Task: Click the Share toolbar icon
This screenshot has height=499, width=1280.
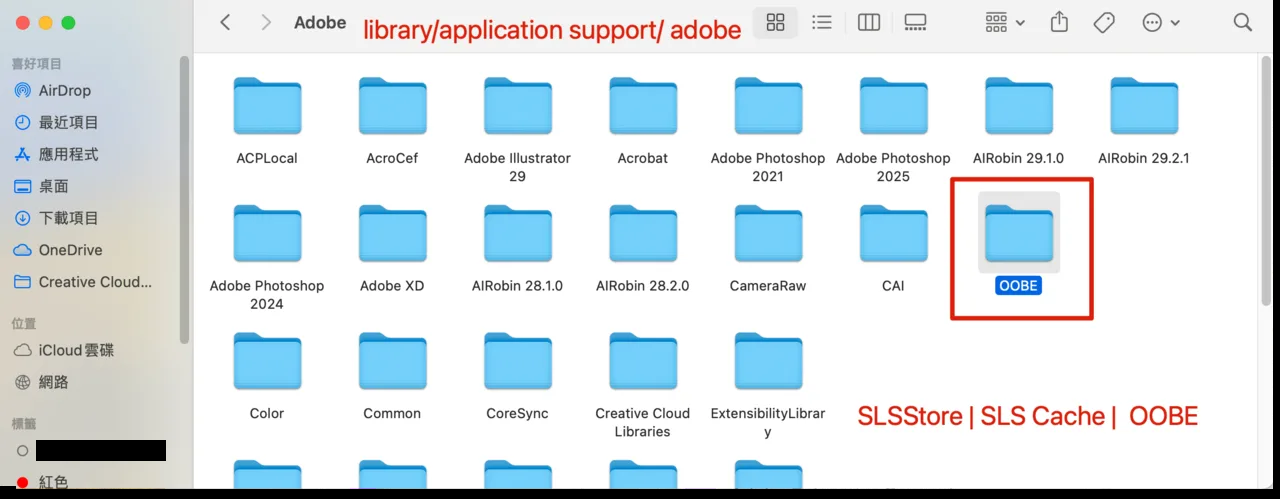Action: 1059,21
